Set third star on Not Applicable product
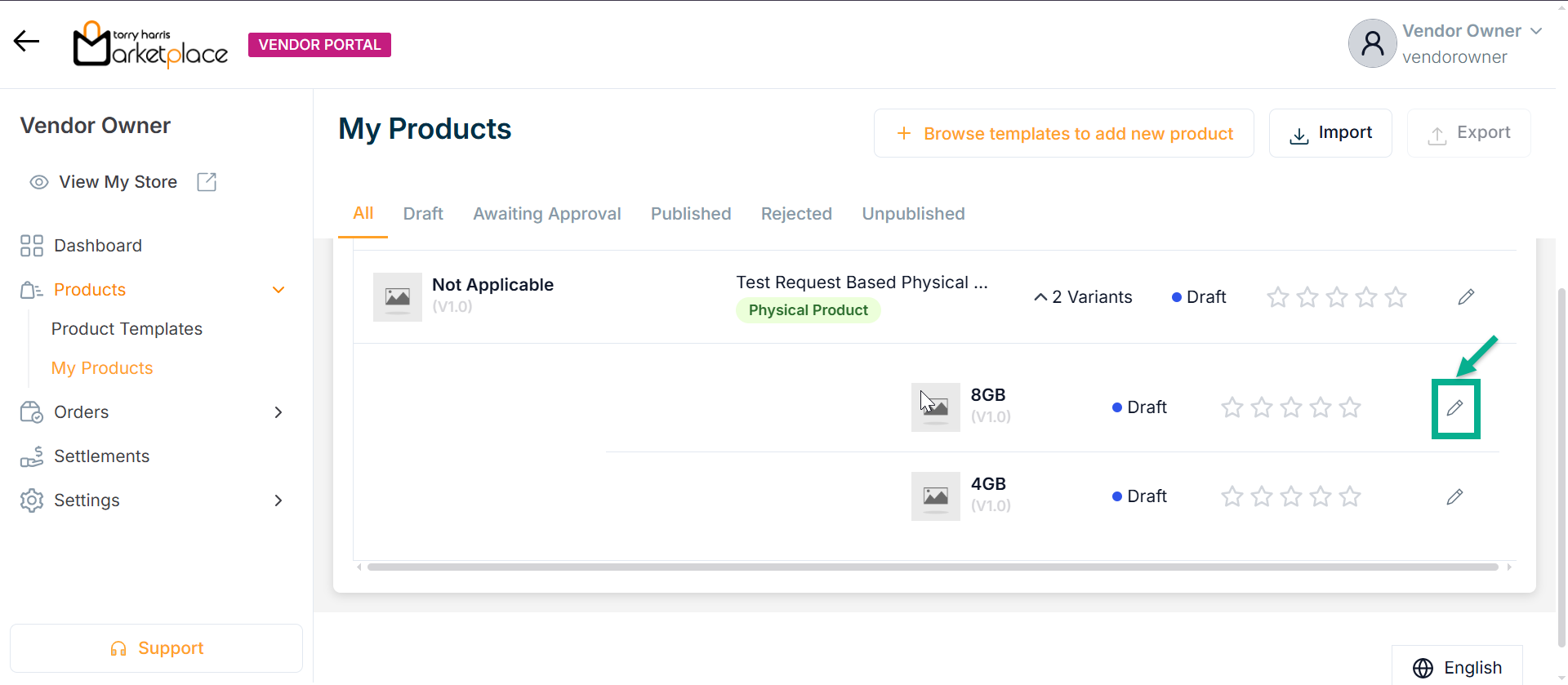1568x685 pixels. (x=1337, y=297)
